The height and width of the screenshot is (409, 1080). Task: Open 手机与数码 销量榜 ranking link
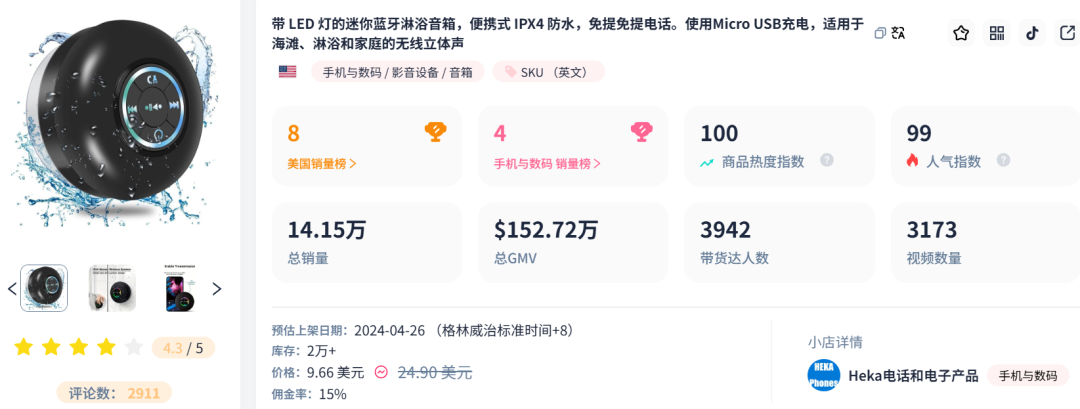[x=547, y=162]
